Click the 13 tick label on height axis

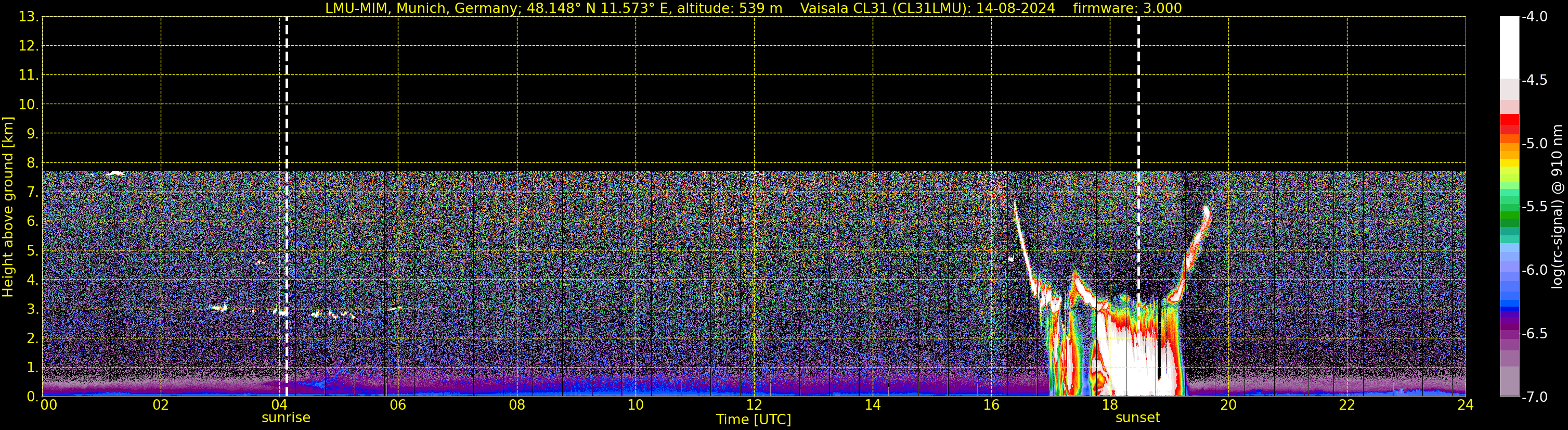[28, 17]
